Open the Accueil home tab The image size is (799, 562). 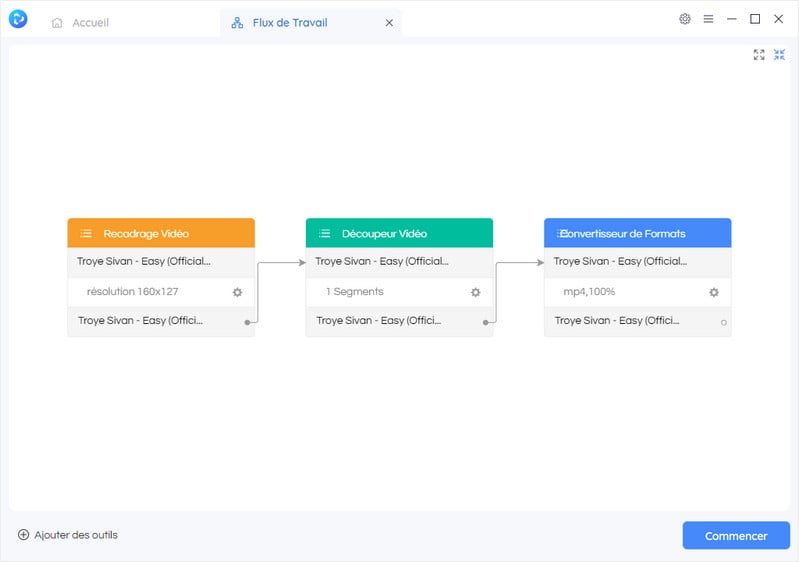81,22
